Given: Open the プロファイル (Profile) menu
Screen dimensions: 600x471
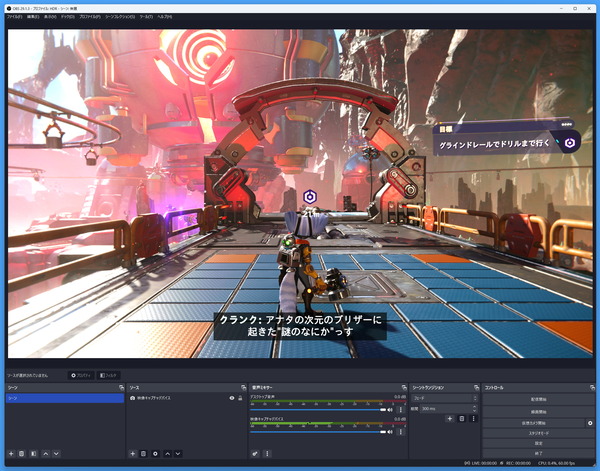Looking at the screenshot, I should (x=90, y=17).
